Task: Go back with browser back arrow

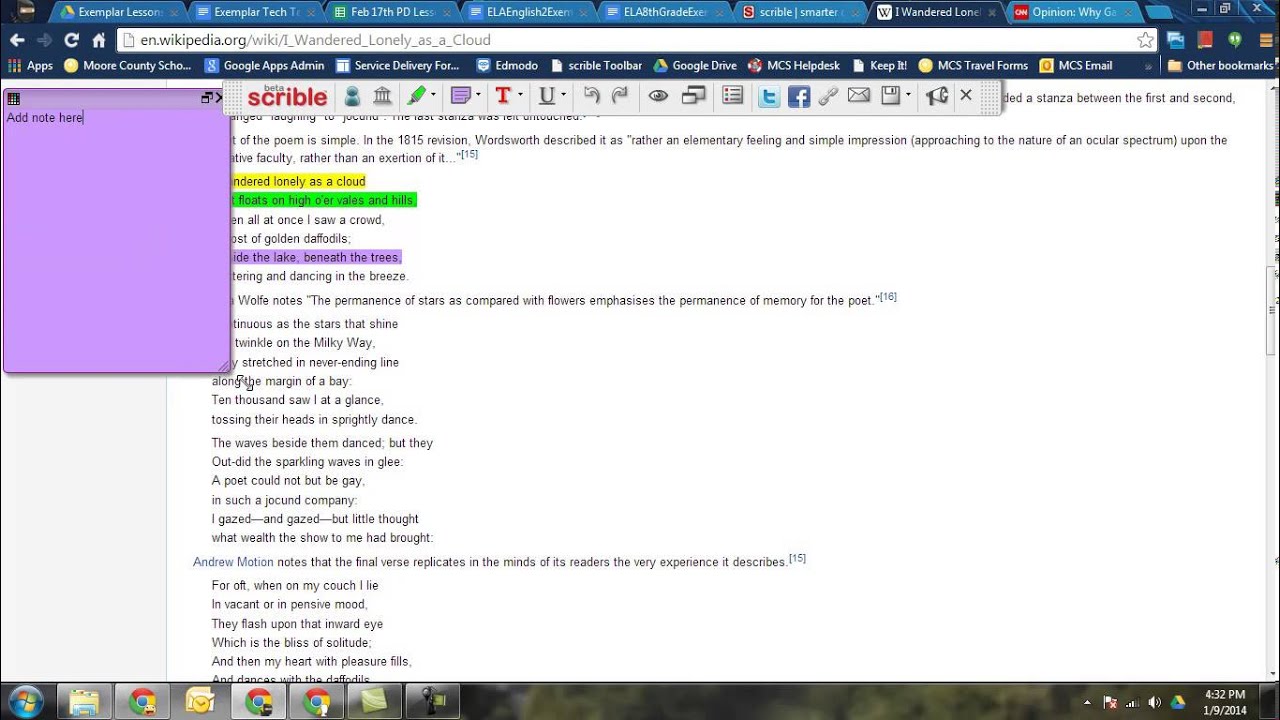Action: tap(17, 40)
